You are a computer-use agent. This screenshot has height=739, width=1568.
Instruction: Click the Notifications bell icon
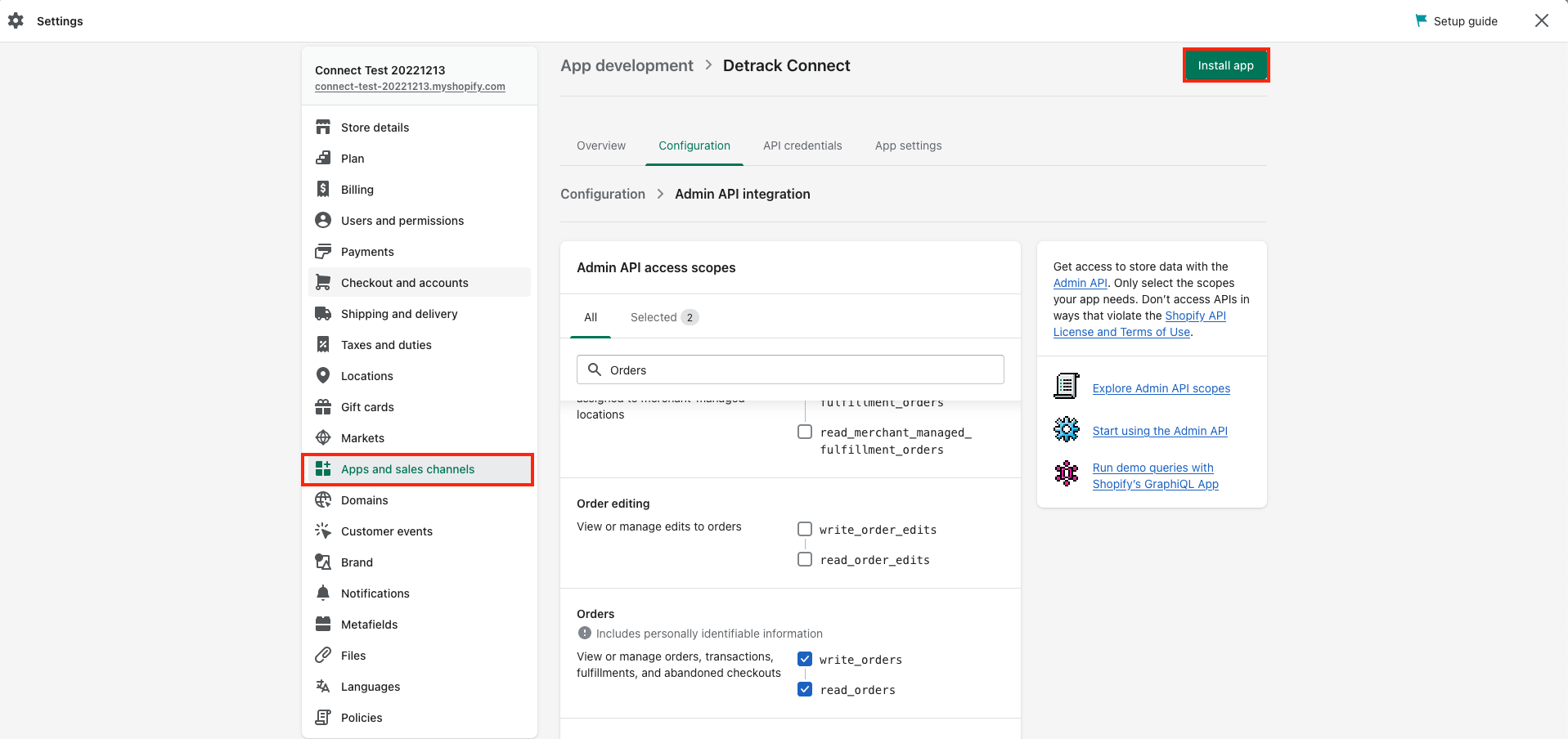click(x=323, y=593)
